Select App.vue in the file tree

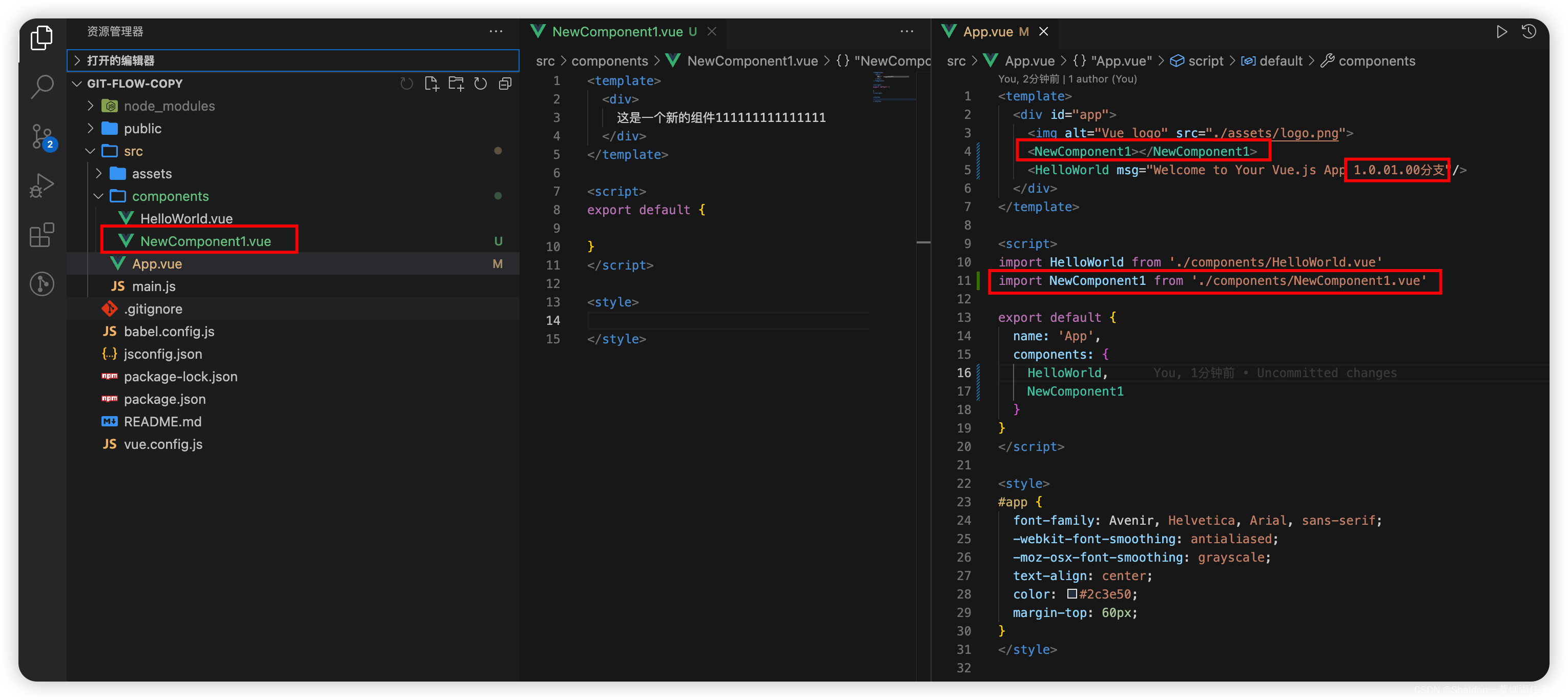pyautogui.click(x=293, y=263)
